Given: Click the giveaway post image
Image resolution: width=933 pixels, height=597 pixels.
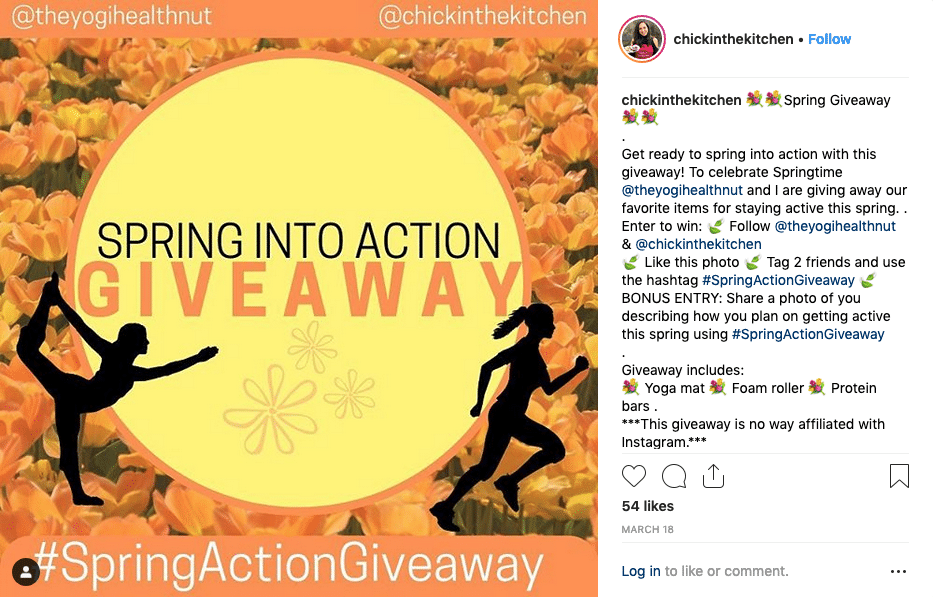Looking at the screenshot, I should [299, 298].
